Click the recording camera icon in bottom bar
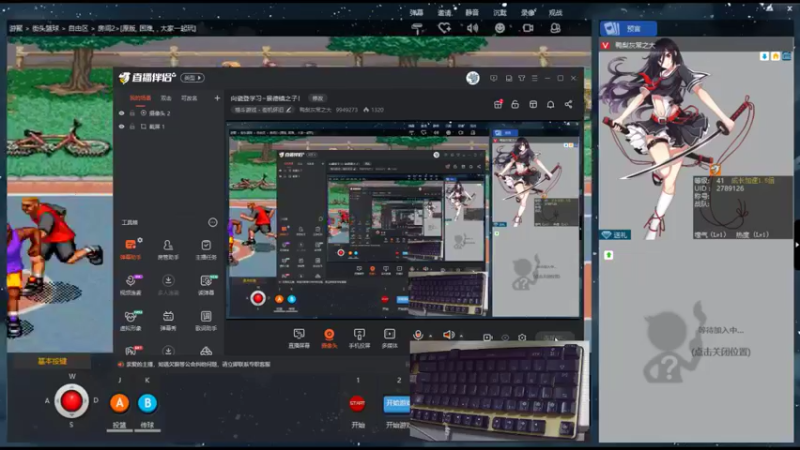Screen dimensions: 800x450 487,337
